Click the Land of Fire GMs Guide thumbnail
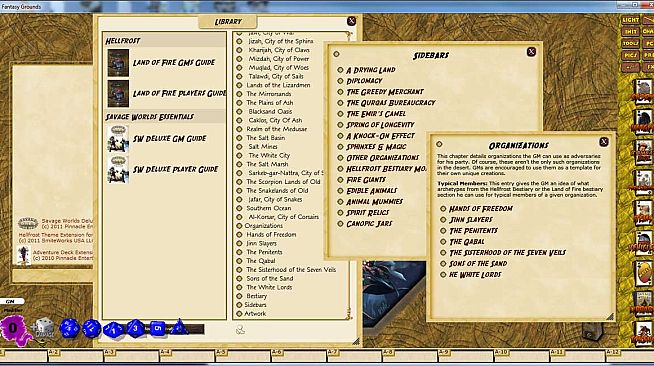This screenshot has height=366, width=654. [x=118, y=63]
